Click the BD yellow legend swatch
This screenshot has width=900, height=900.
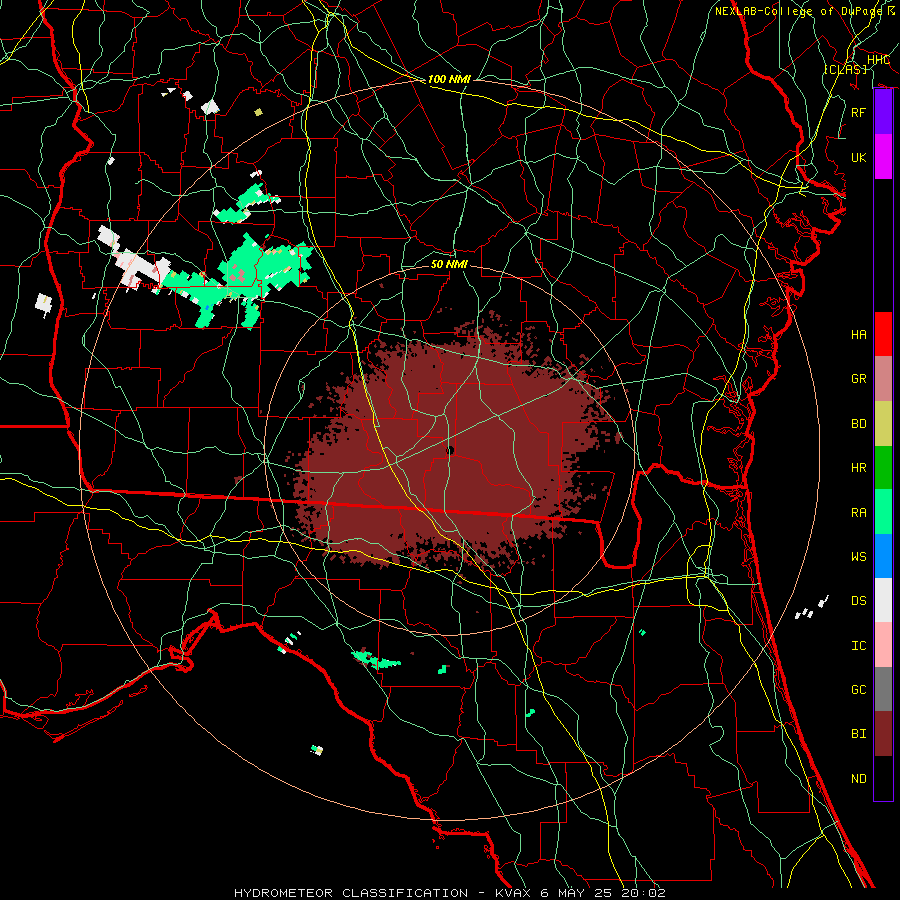tap(883, 424)
